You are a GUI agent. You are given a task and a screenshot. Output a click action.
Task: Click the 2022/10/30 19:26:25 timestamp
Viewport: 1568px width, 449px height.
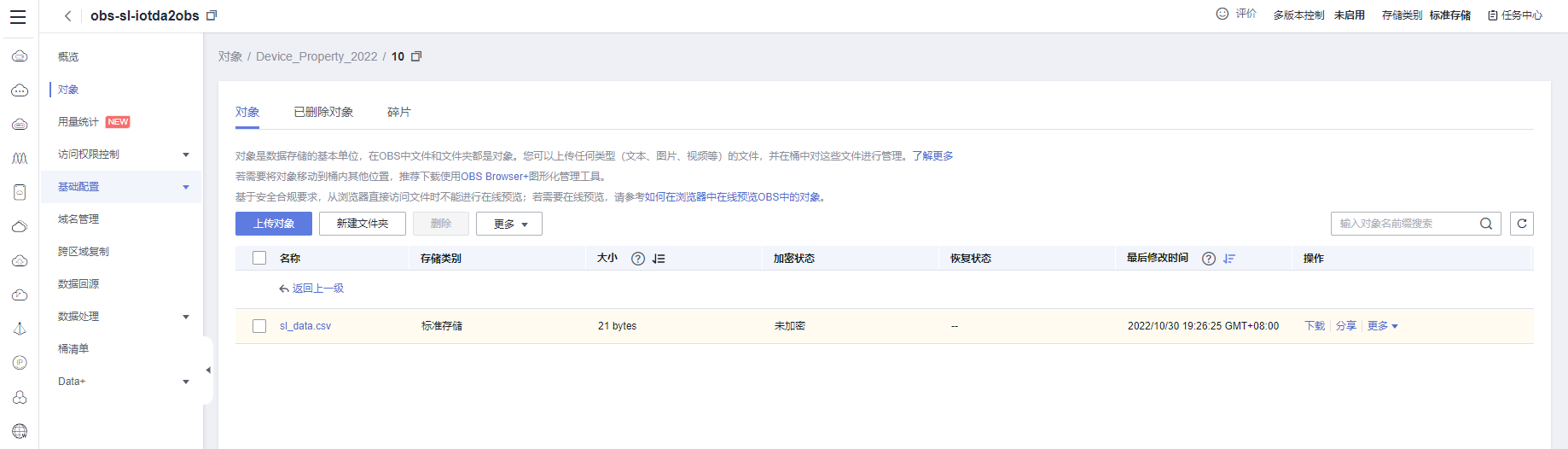[x=1203, y=326]
